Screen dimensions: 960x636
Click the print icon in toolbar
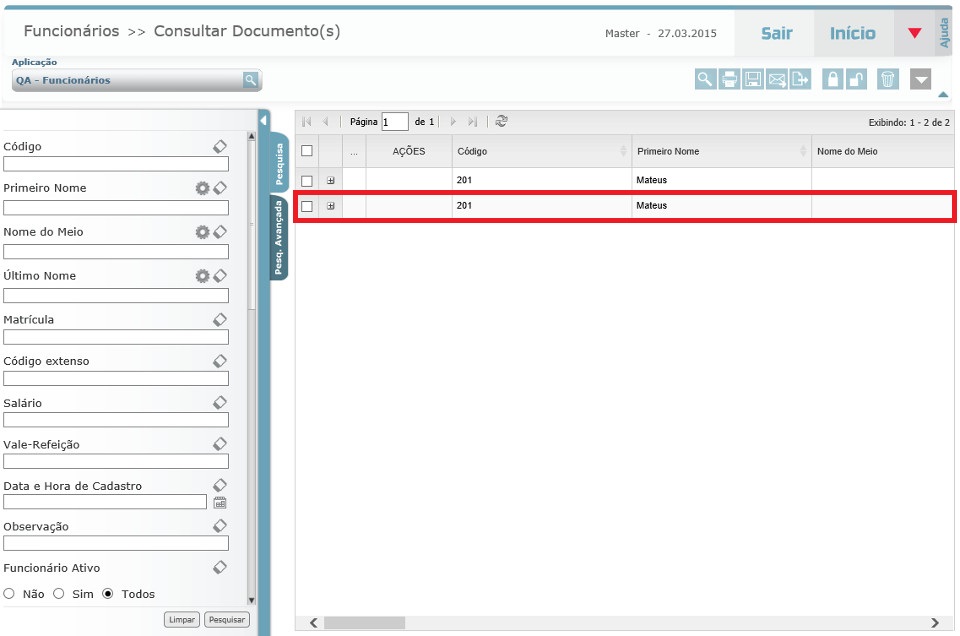coord(729,80)
